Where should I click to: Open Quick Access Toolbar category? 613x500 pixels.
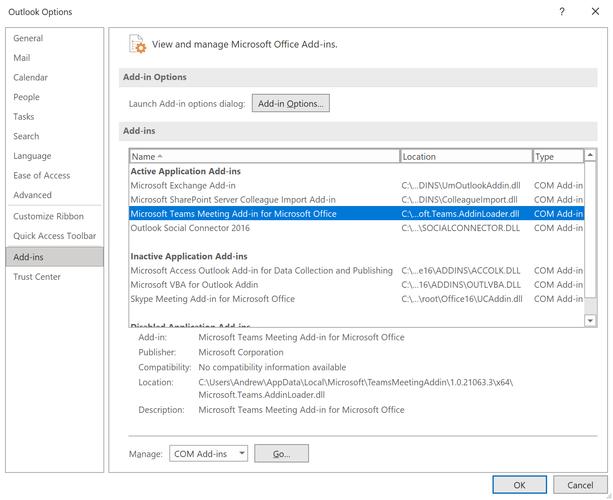54,236
